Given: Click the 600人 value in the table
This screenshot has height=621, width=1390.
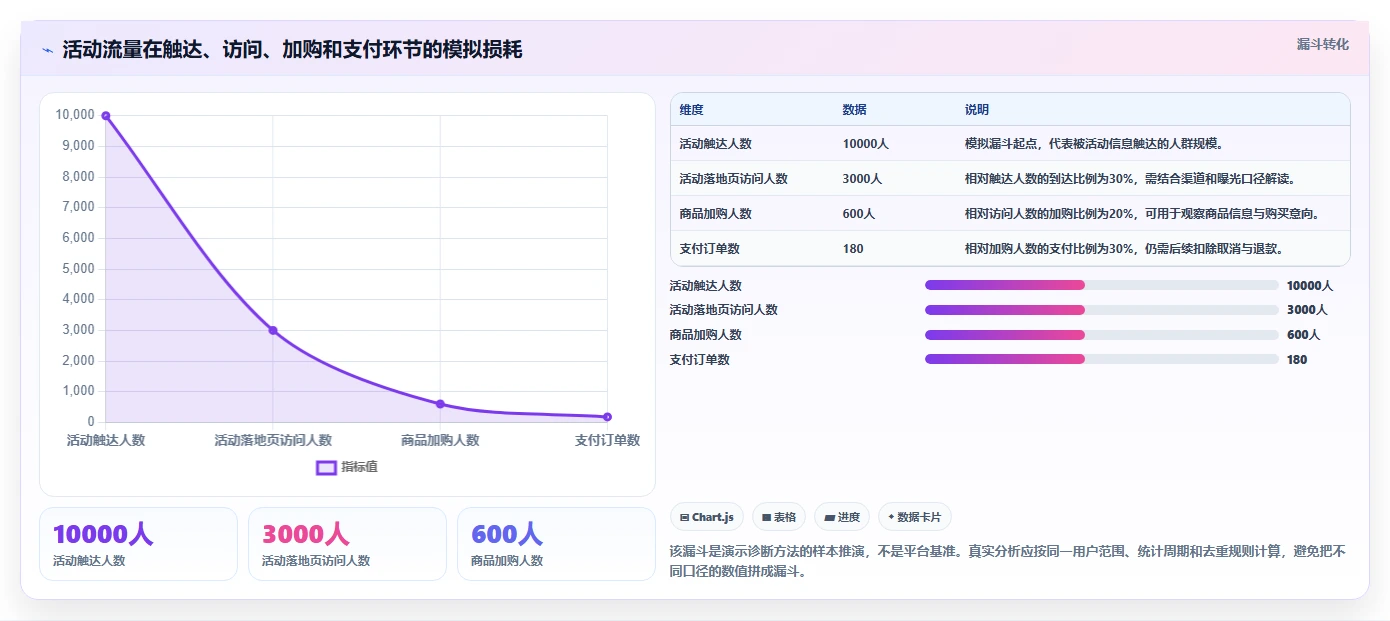Looking at the screenshot, I should coord(858,214).
